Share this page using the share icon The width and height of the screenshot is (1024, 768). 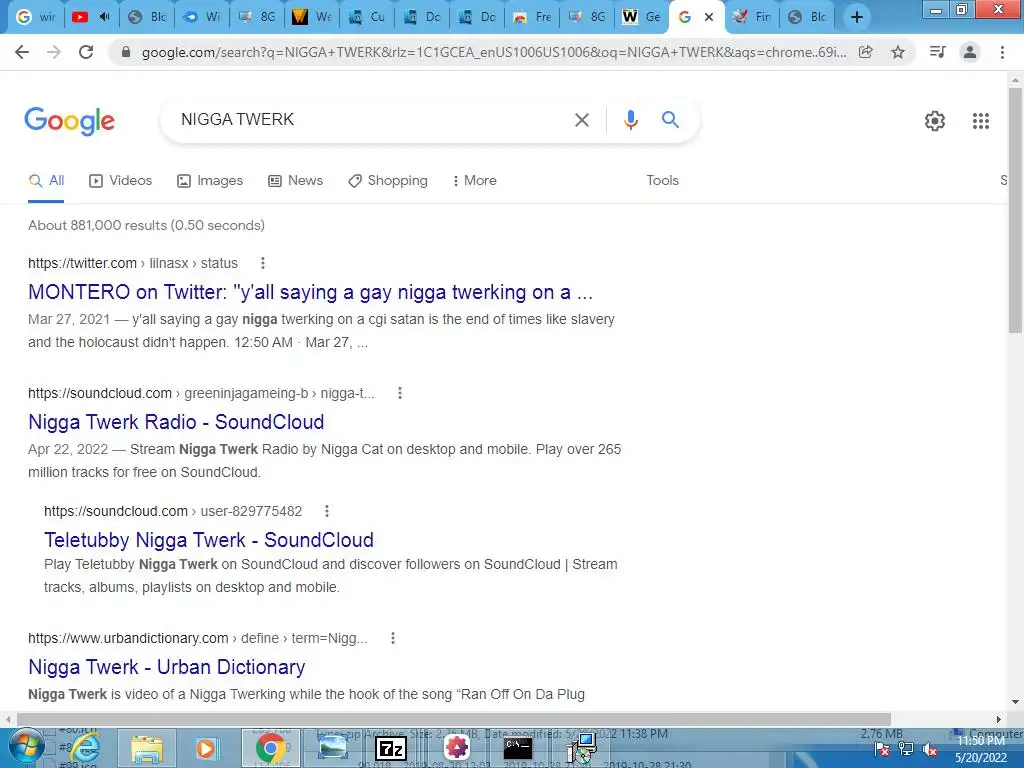tap(866, 52)
